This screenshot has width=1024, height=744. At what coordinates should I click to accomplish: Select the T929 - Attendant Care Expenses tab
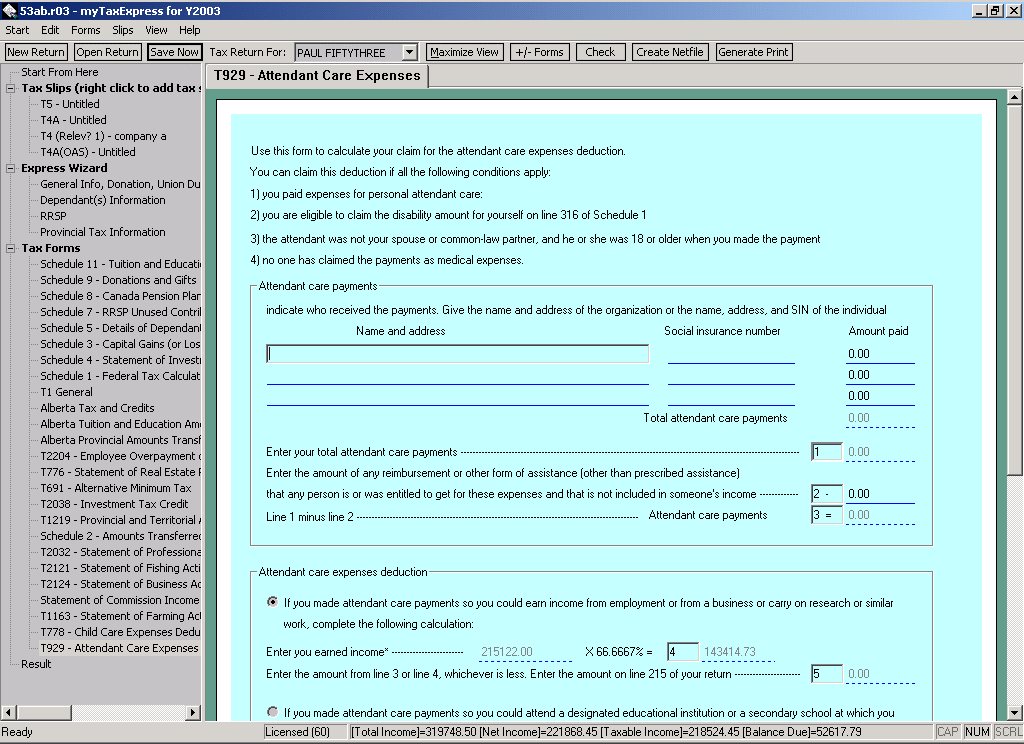pyautogui.click(x=317, y=76)
